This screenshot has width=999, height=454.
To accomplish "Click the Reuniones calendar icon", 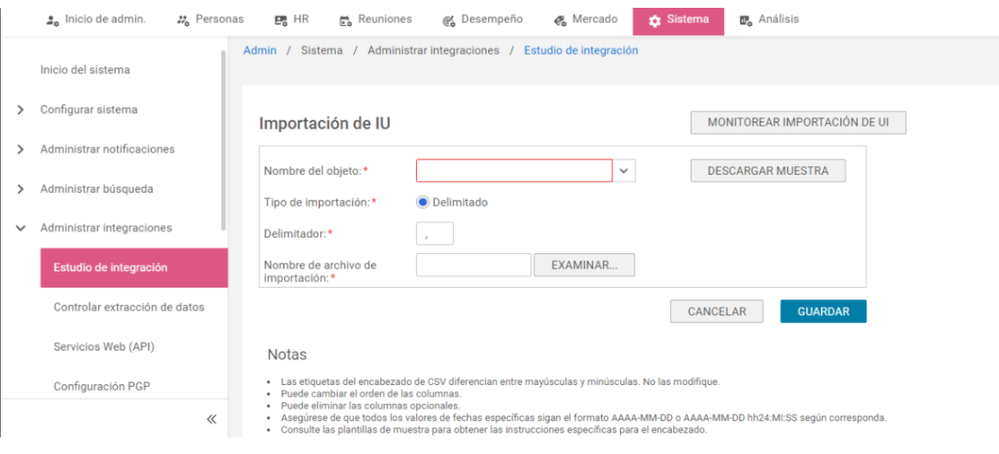I will (345, 20).
